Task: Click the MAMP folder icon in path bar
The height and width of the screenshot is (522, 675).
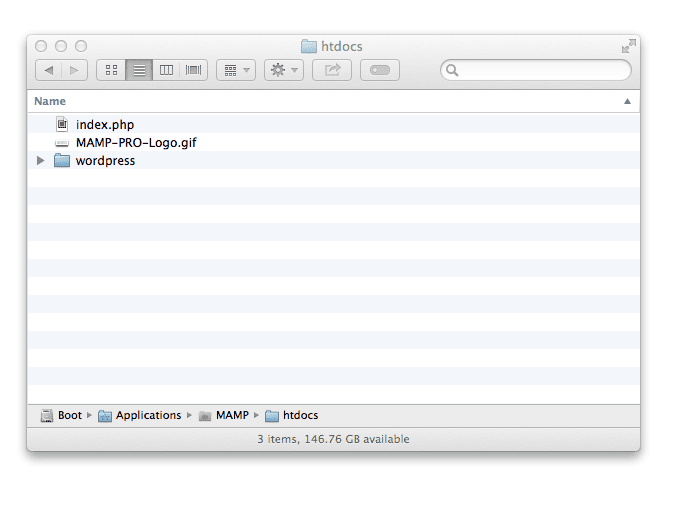Action: click(x=205, y=416)
